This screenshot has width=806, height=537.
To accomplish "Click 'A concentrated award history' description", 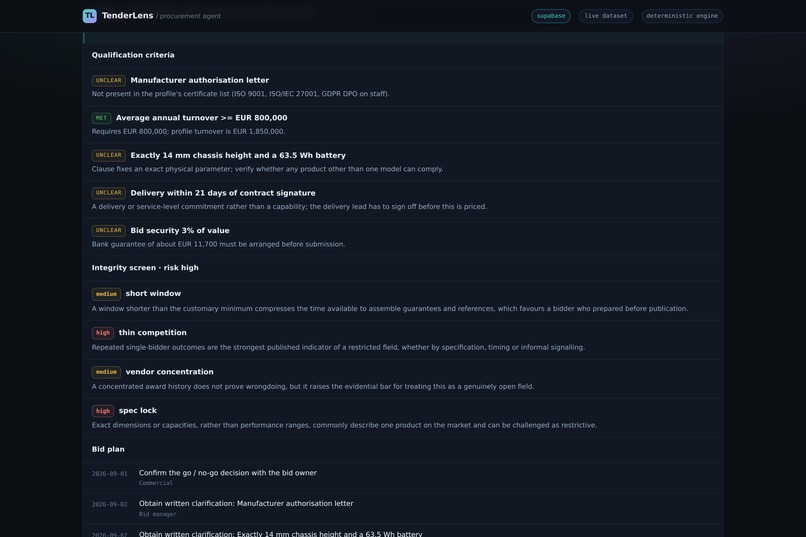I will coord(313,386).
